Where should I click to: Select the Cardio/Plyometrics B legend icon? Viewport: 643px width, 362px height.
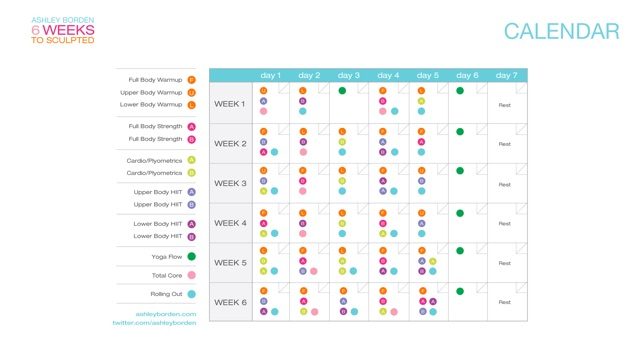click(192, 173)
